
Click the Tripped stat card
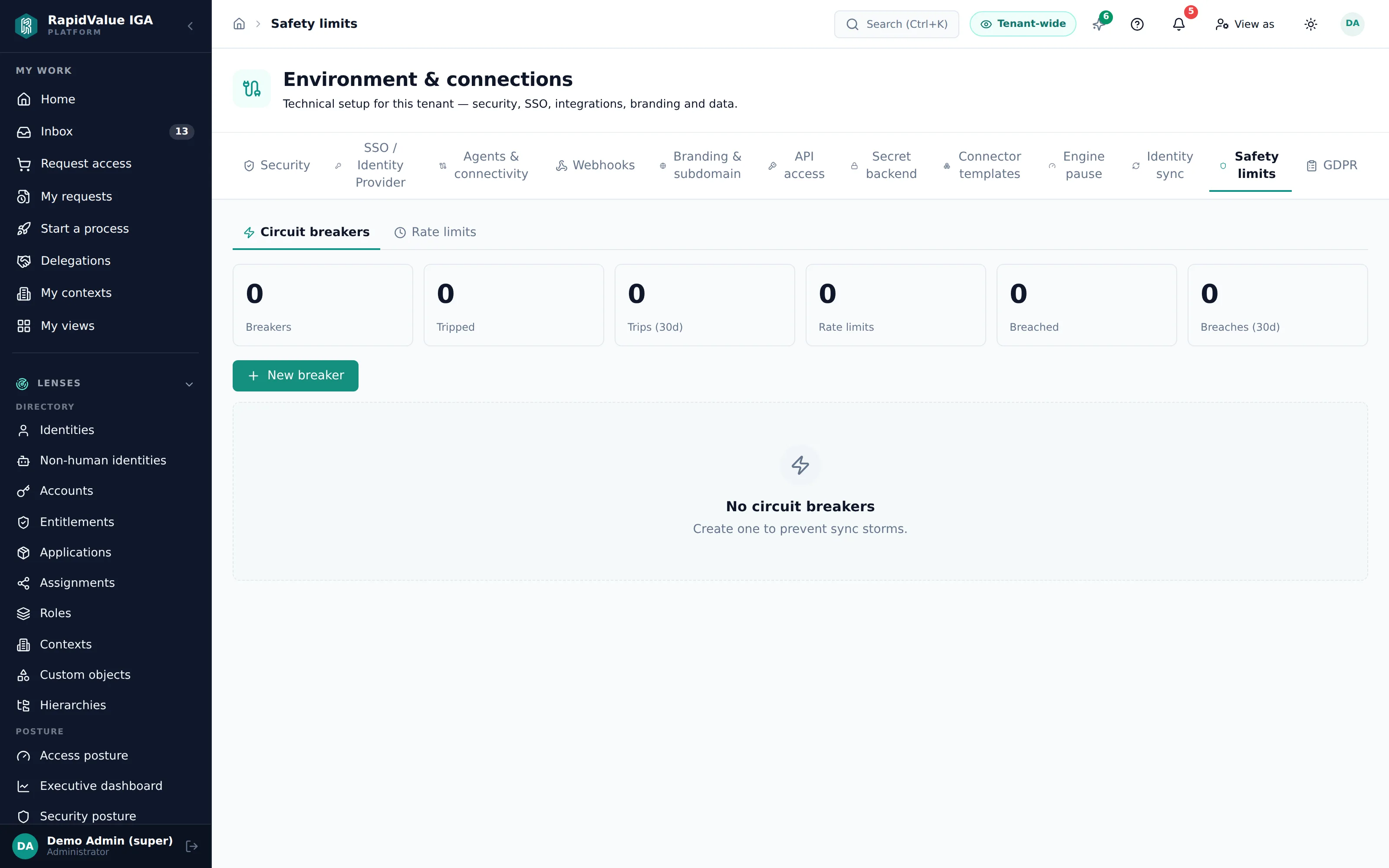[x=513, y=305]
